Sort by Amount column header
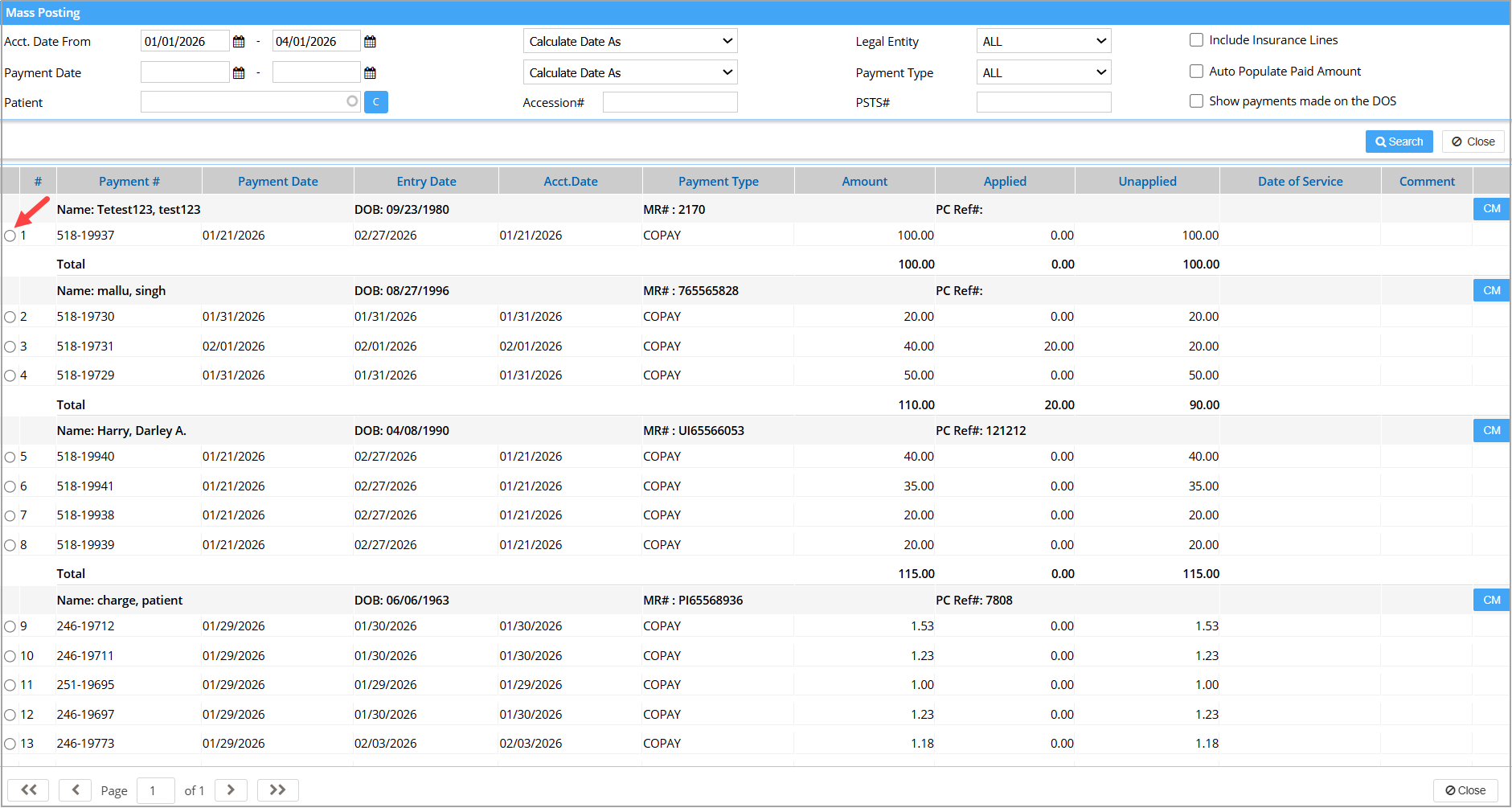 (864, 182)
